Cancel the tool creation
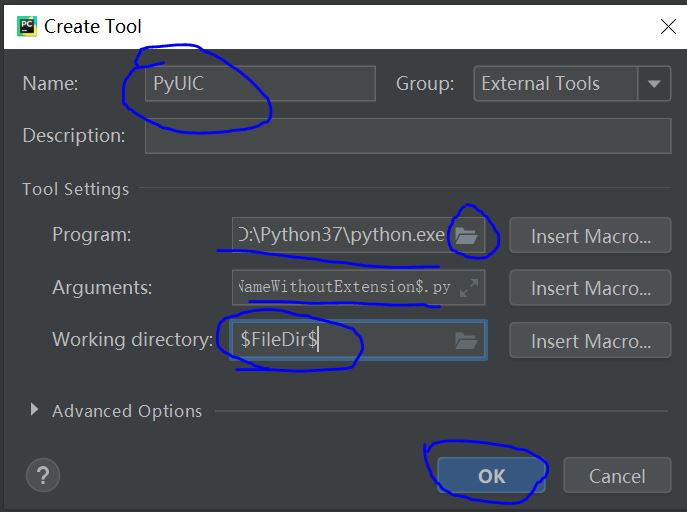 tap(616, 476)
